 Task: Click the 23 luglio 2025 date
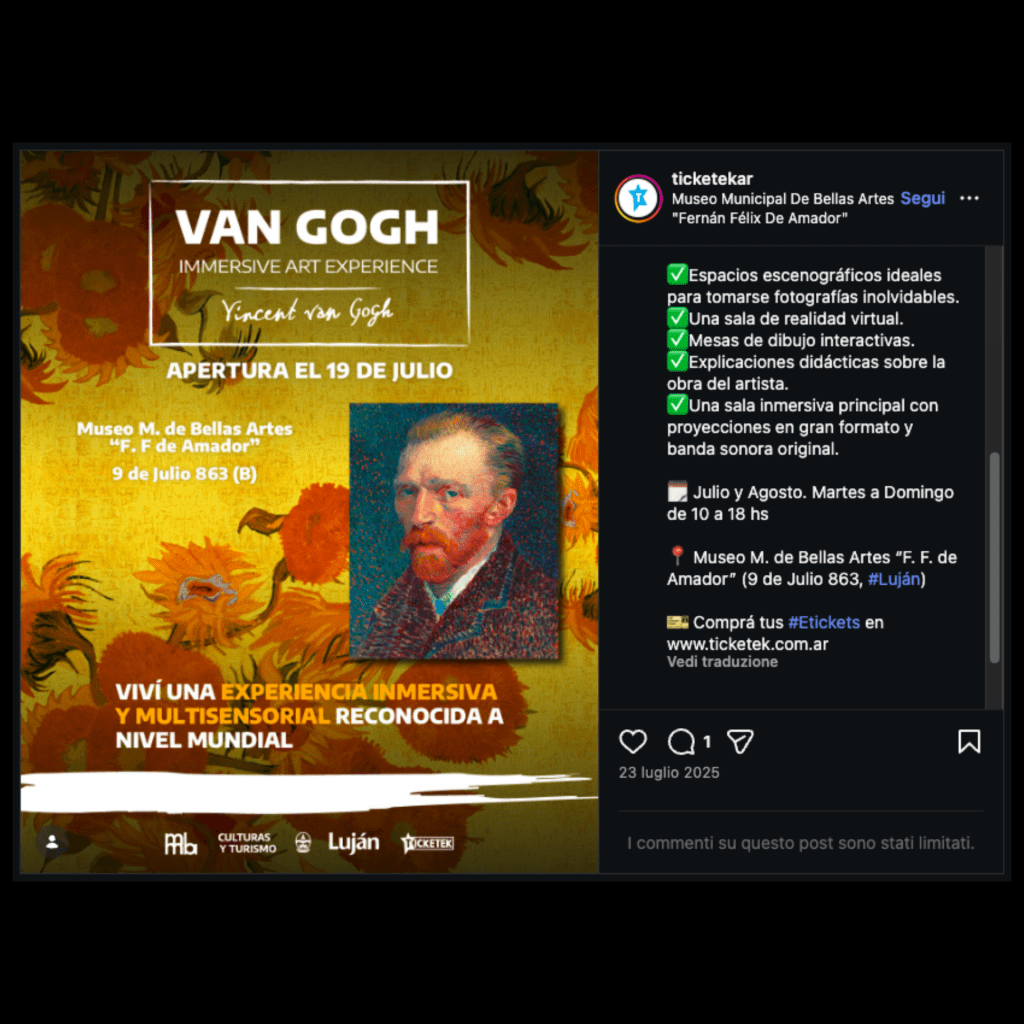(669, 773)
